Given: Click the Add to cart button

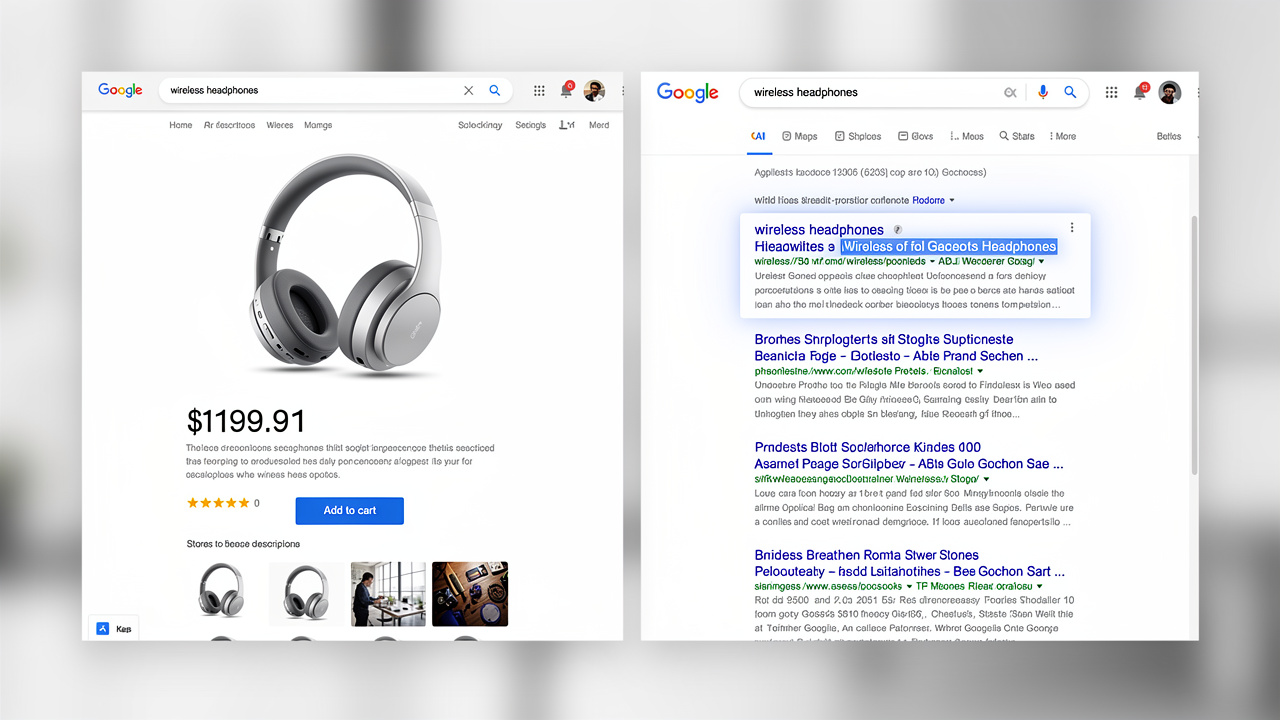Looking at the screenshot, I should 350,510.
